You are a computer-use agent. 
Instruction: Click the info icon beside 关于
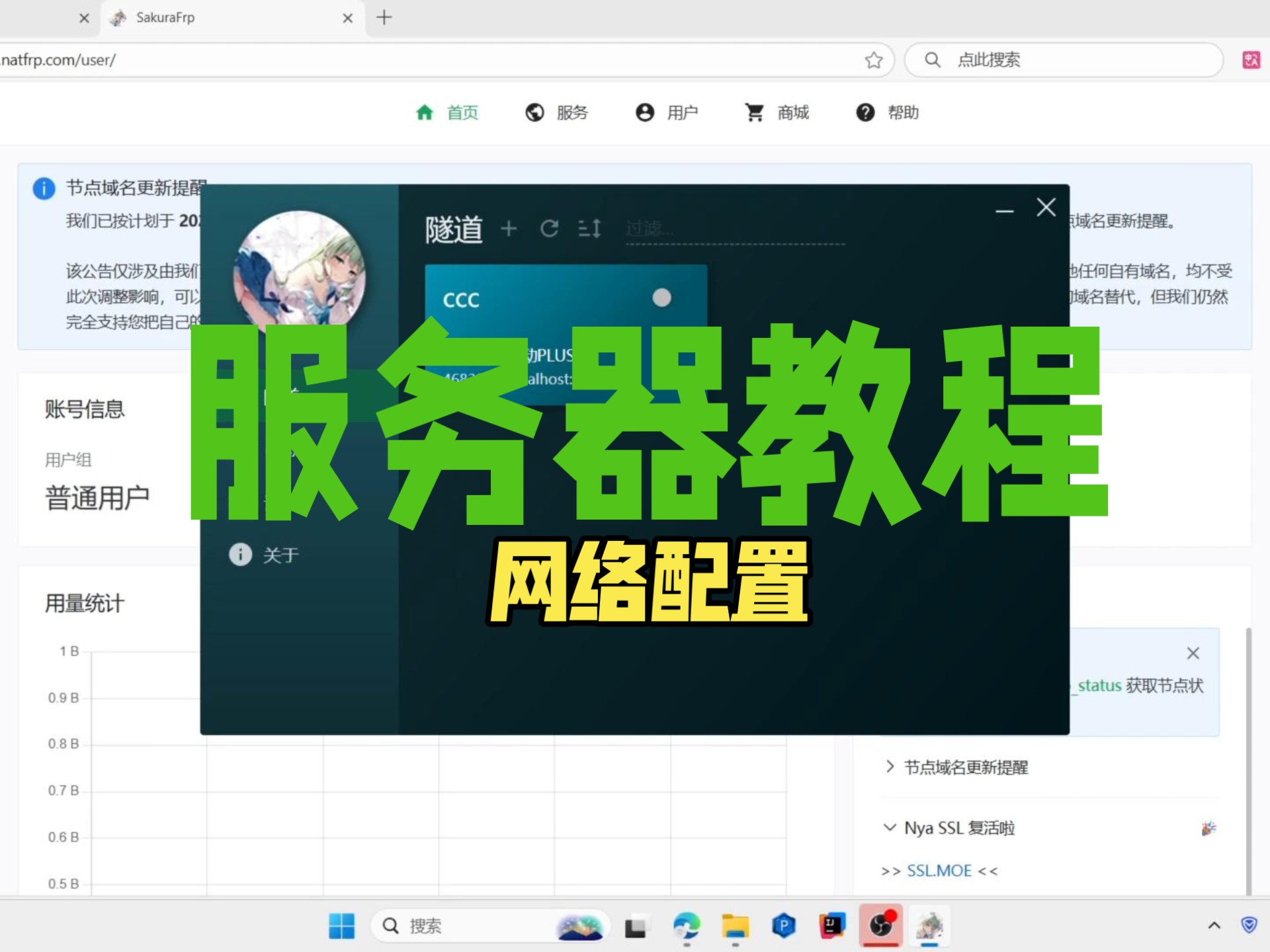(241, 554)
